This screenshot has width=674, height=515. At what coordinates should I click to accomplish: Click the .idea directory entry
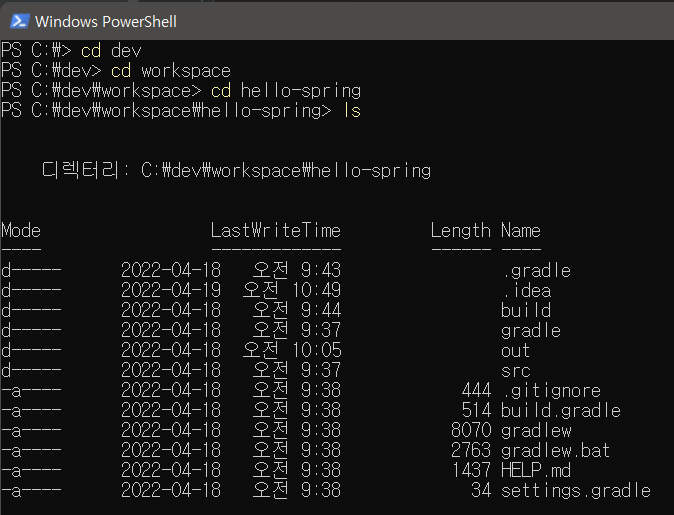527,291
